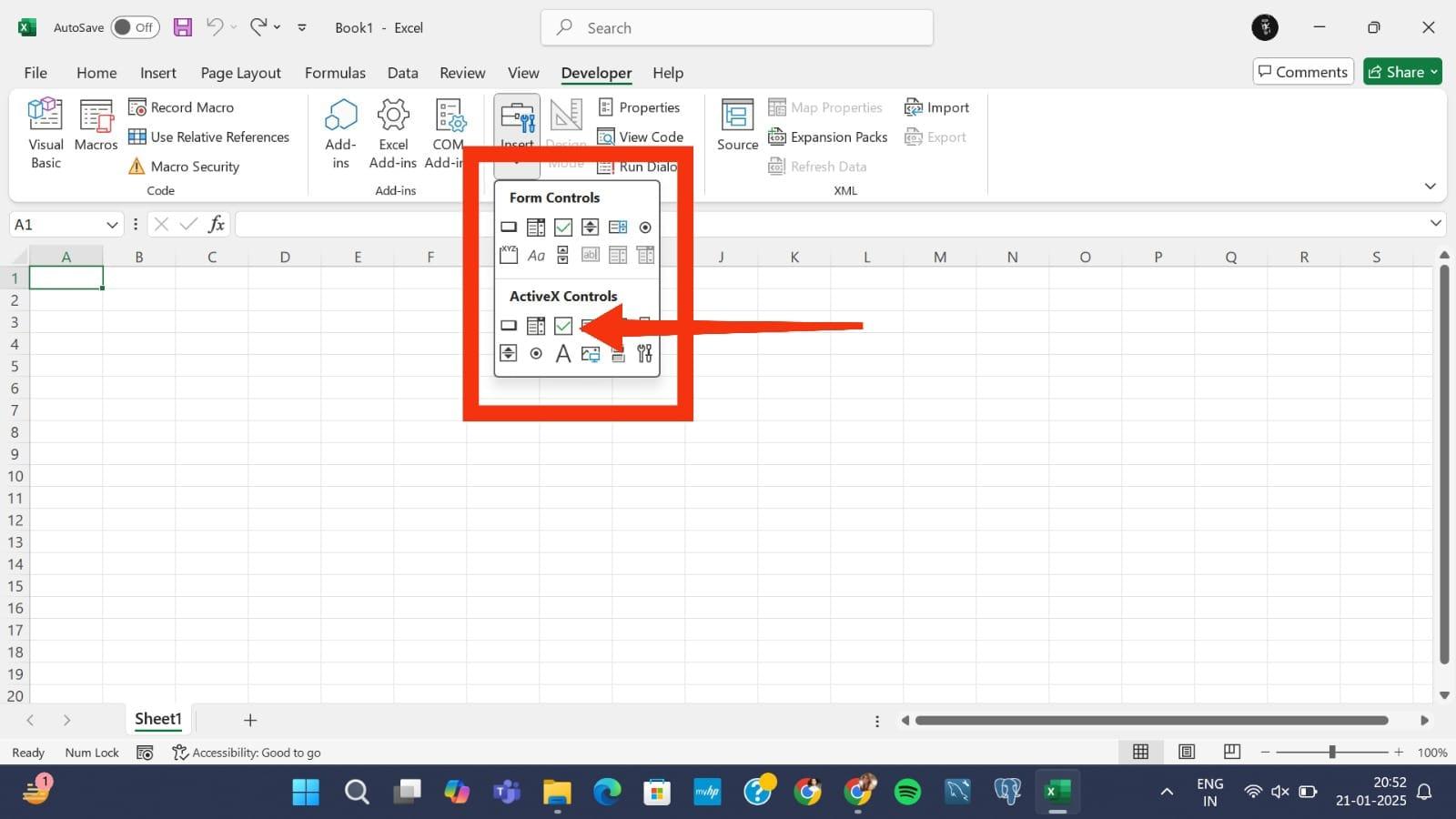Open the File menu
Screen dimensions: 1456x819
click(35, 73)
